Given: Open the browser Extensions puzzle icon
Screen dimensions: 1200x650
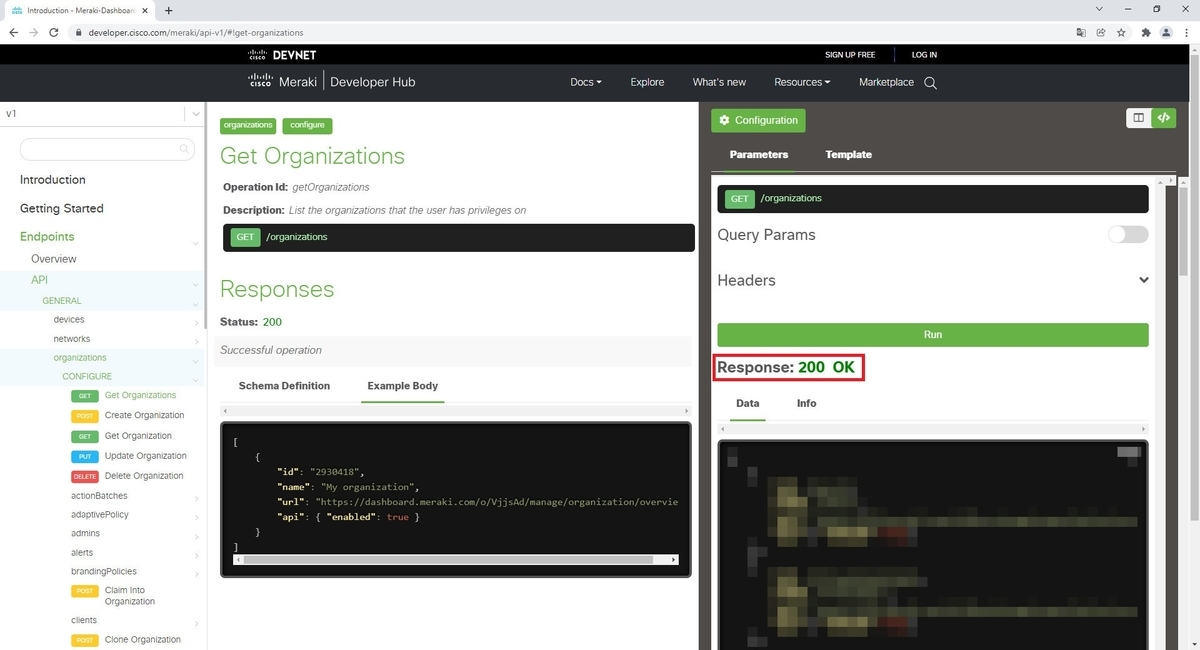Looking at the screenshot, I should pos(1145,32).
